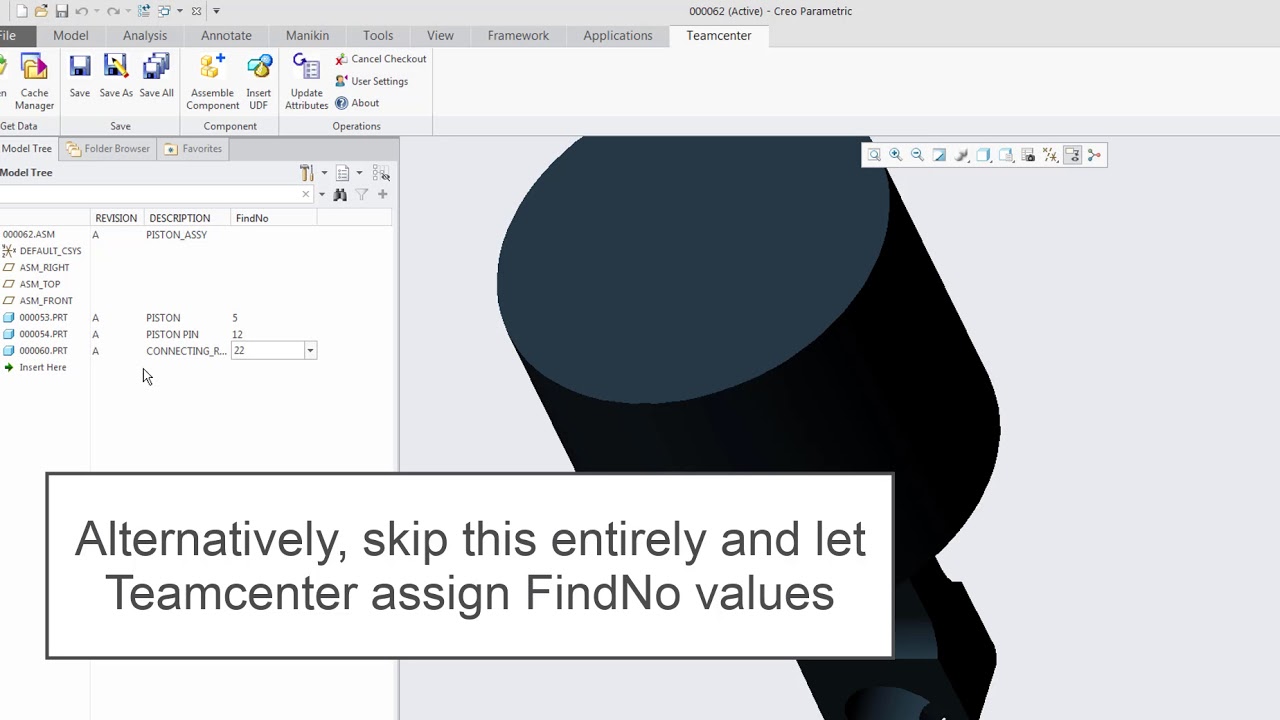Click the Model Tree show list icon

pyautogui.click(x=342, y=173)
